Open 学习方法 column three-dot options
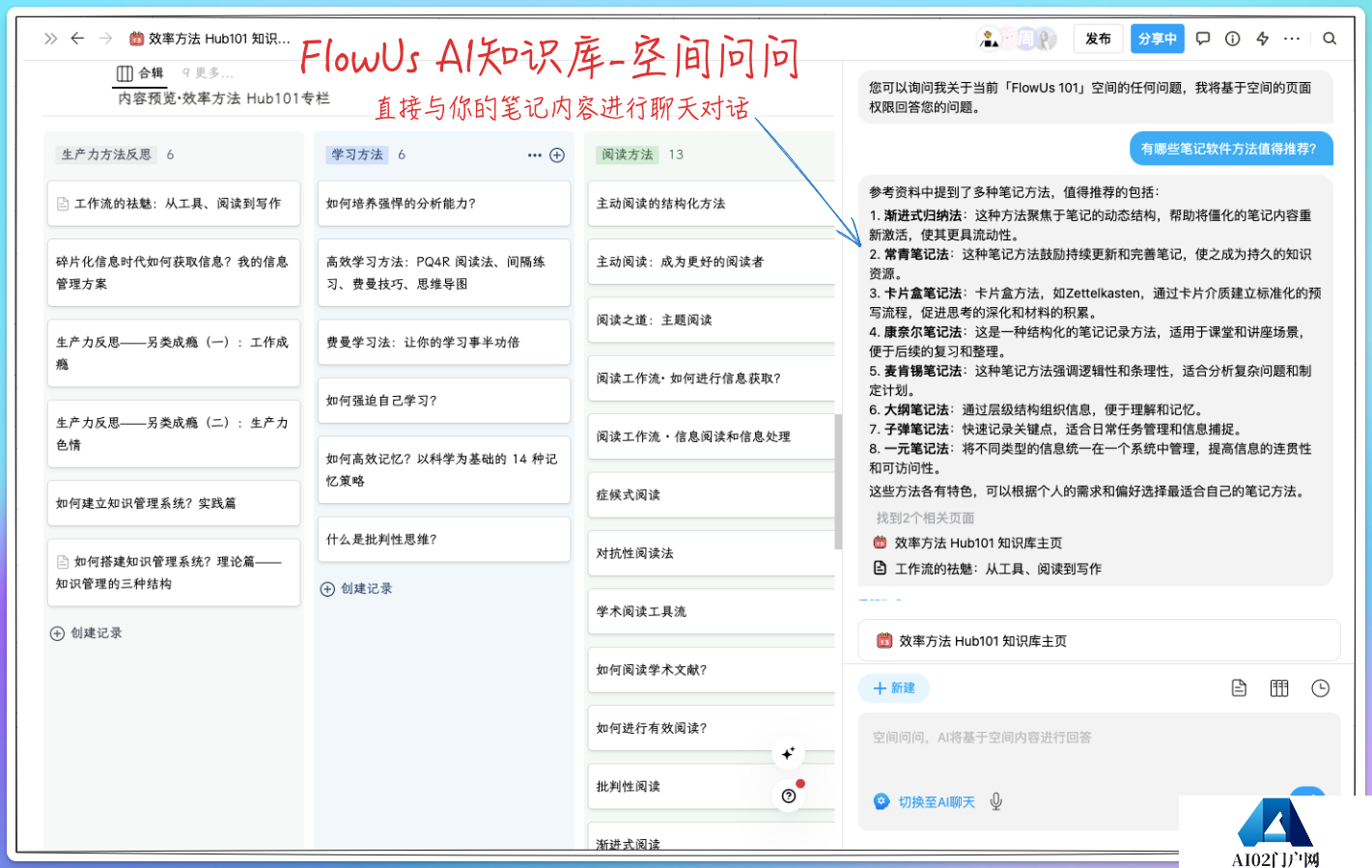This screenshot has height=868, width=1372. coord(535,155)
